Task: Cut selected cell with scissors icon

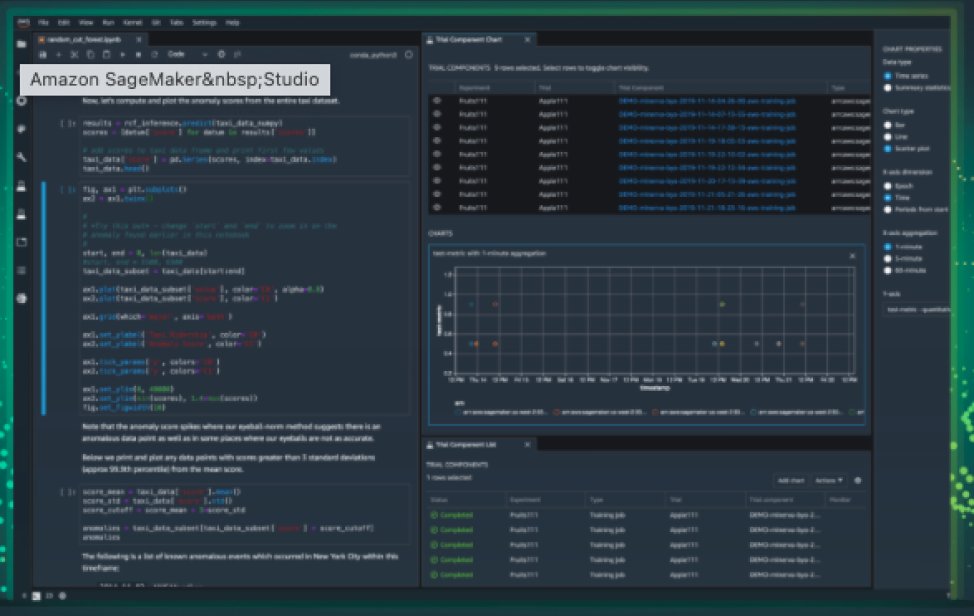Action: tap(75, 55)
